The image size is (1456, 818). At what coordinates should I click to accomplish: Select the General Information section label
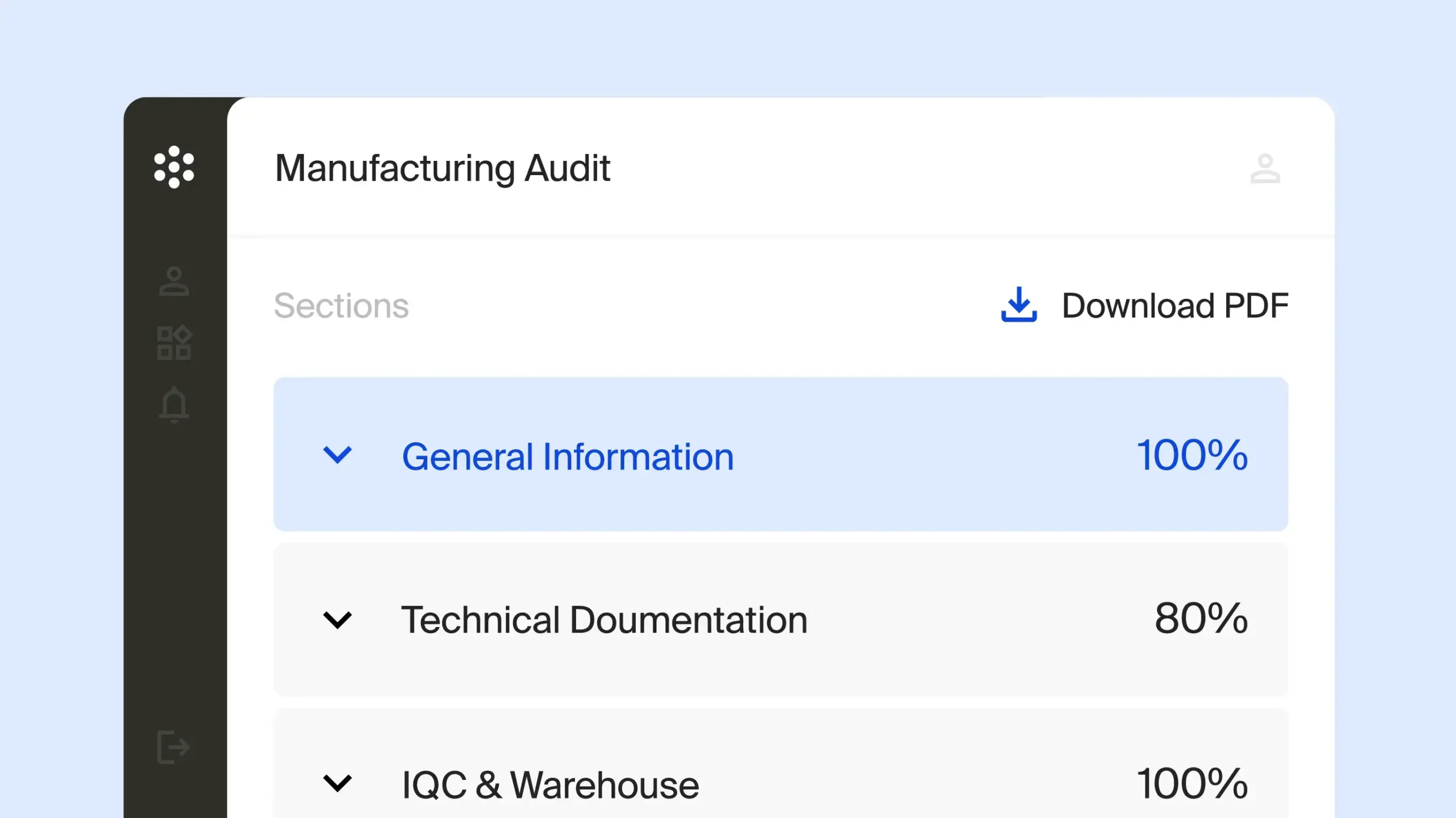coord(568,456)
